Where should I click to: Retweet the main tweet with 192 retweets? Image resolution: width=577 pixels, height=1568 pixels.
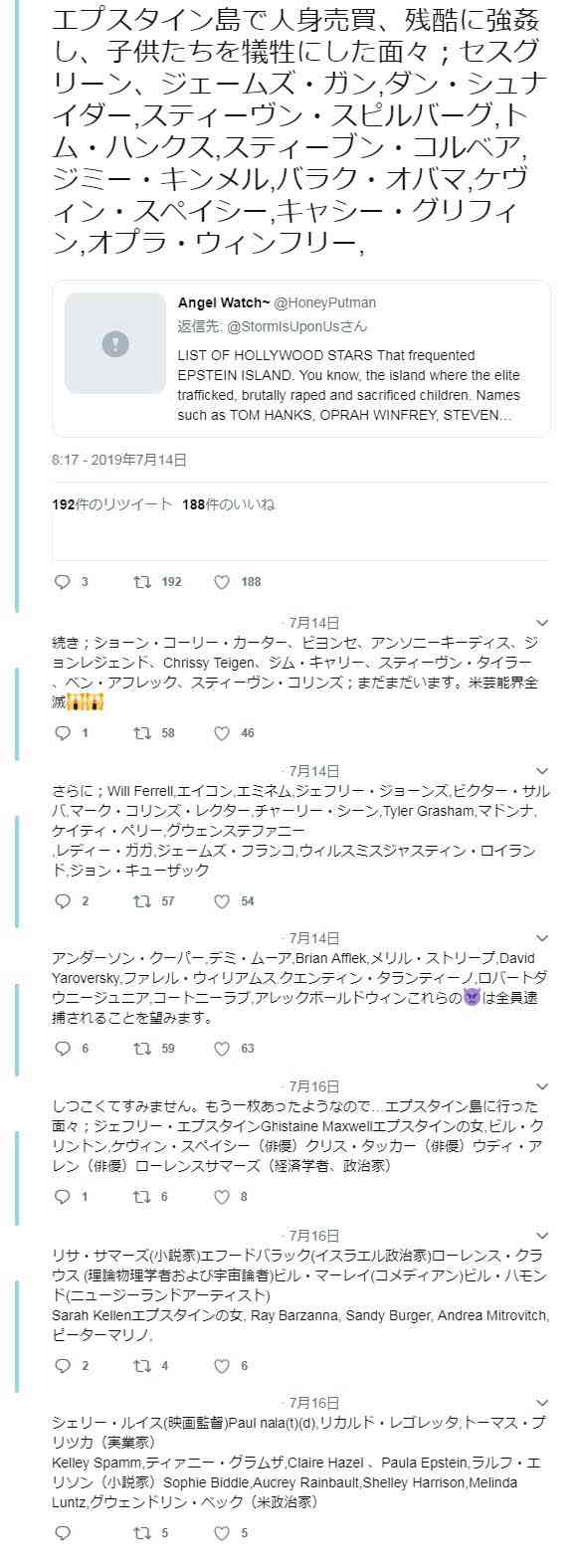pyautogui.click(x=142, y=582)
